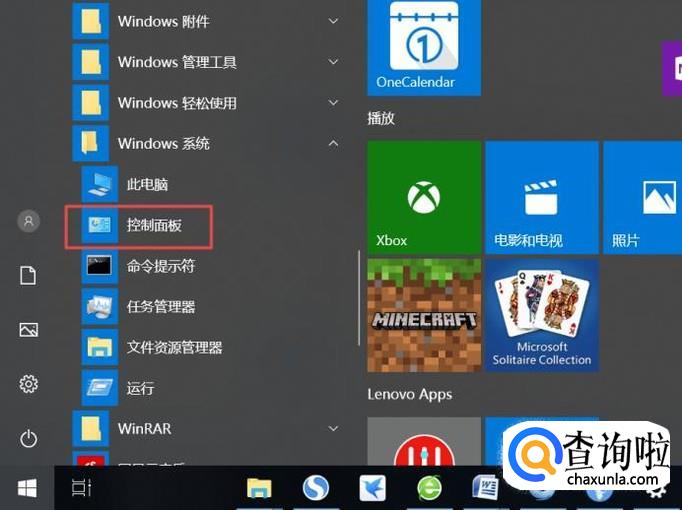Open Microsoft Word from the taskbar

click(485, 488)
